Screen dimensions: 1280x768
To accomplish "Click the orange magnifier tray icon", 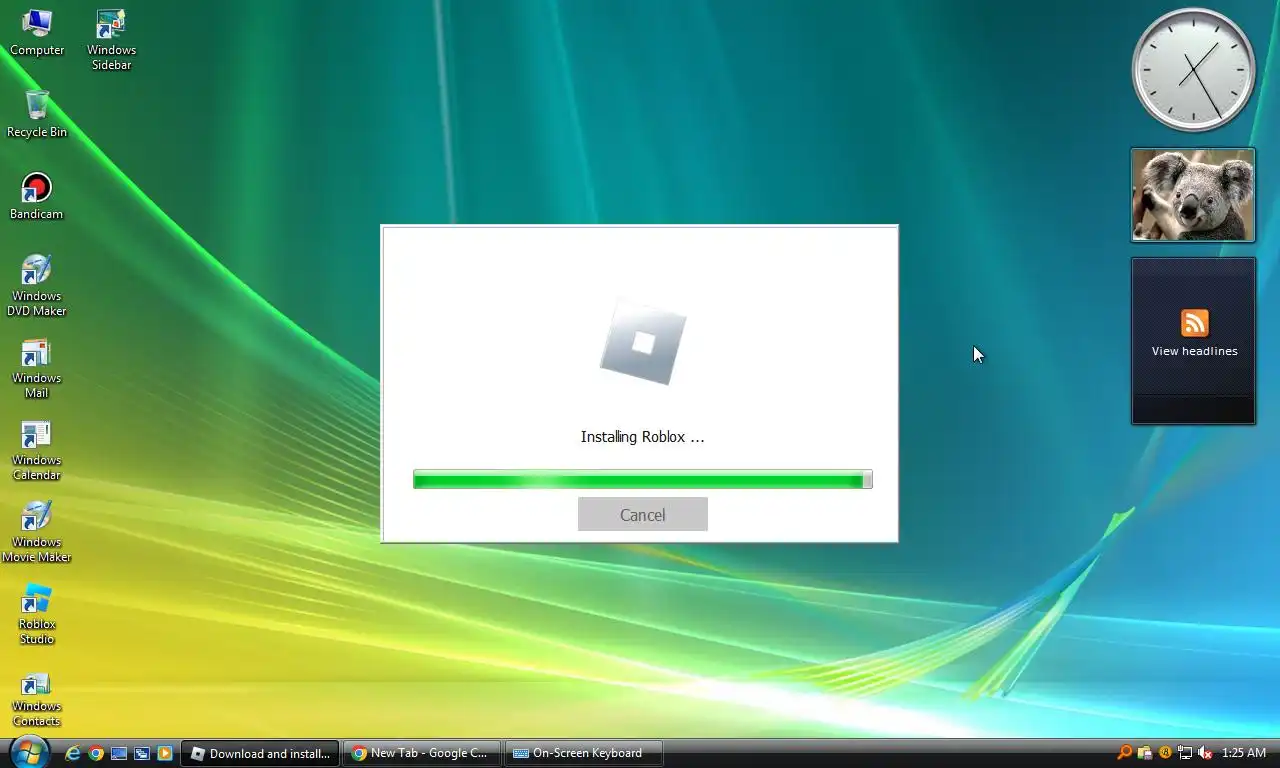I will click(1124, 753).
